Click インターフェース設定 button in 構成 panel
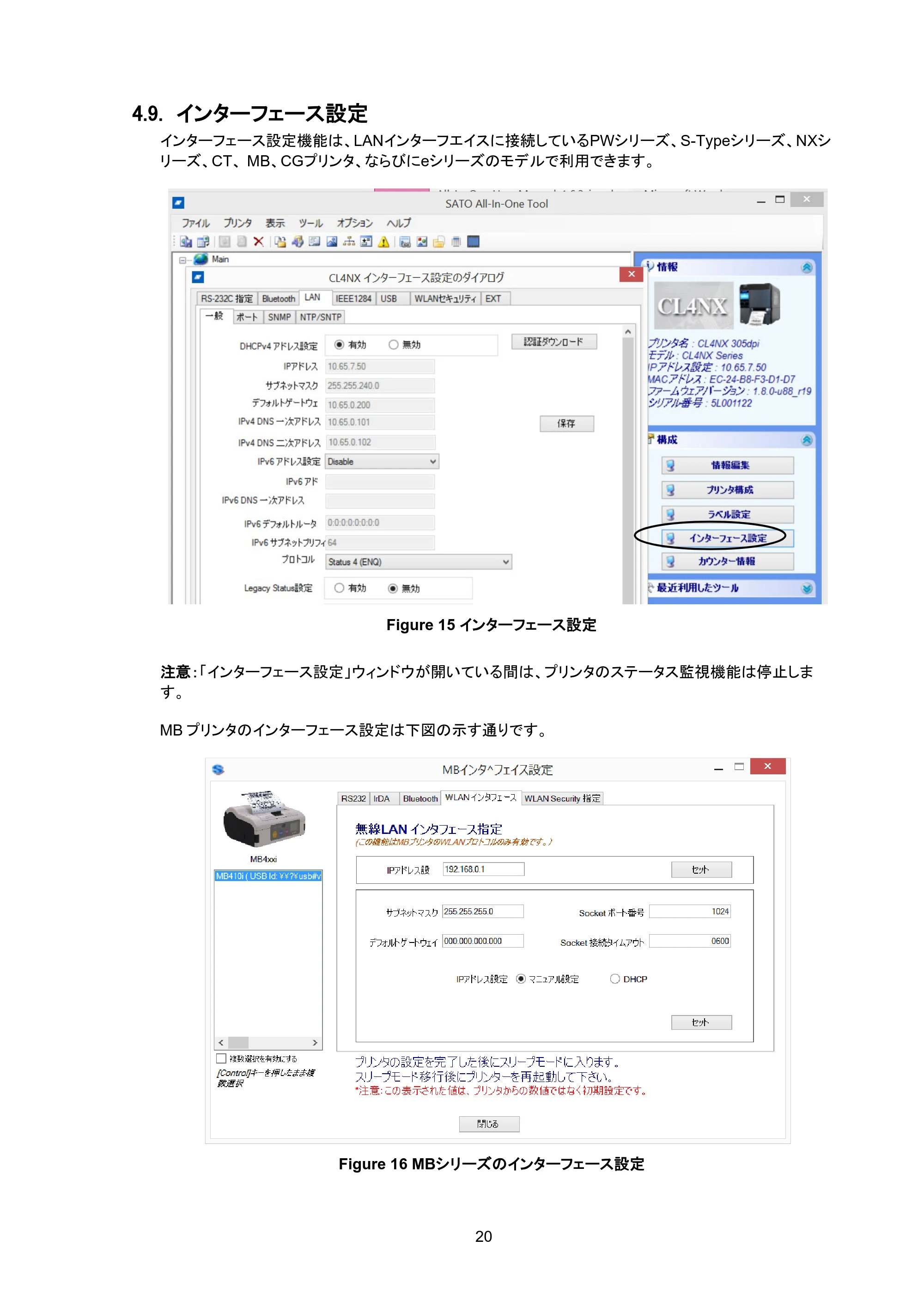The height and width of the screenshot is (1307, 924). tap(728, 538)
